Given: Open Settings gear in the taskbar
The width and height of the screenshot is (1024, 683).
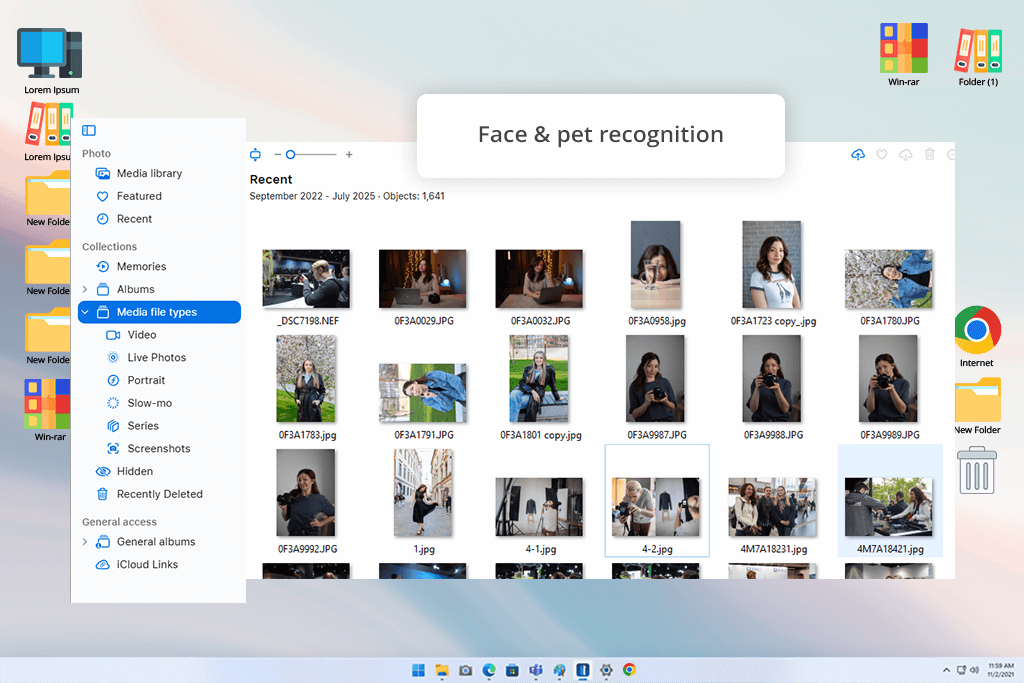Looking at the screenshot, I should pyautogui.click(x=606, y=670).
